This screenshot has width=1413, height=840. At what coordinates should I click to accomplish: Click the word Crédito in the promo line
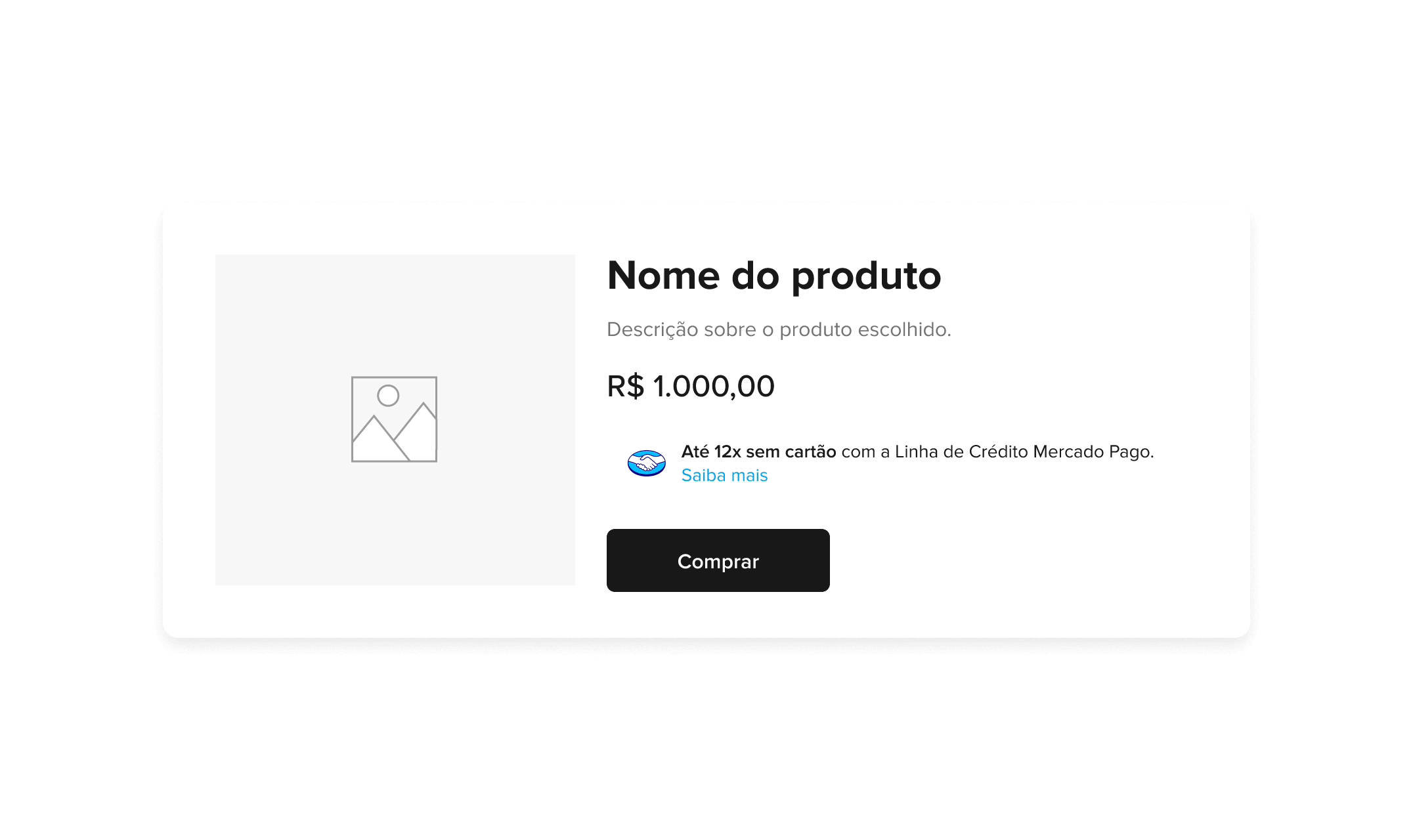coord(999,451)
